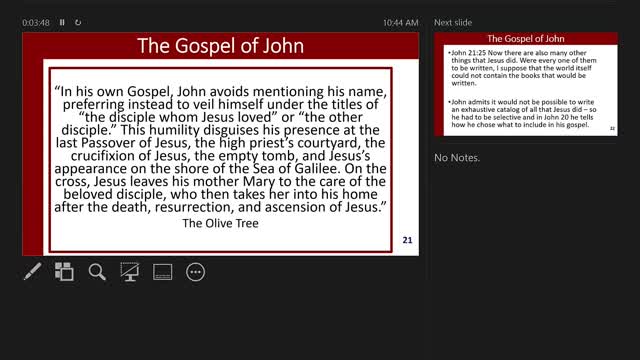Image resolution: width=640 pixels, height=360 pixels.
Task: Click the 'Next slide' label
Action: (x=453, y=22)
